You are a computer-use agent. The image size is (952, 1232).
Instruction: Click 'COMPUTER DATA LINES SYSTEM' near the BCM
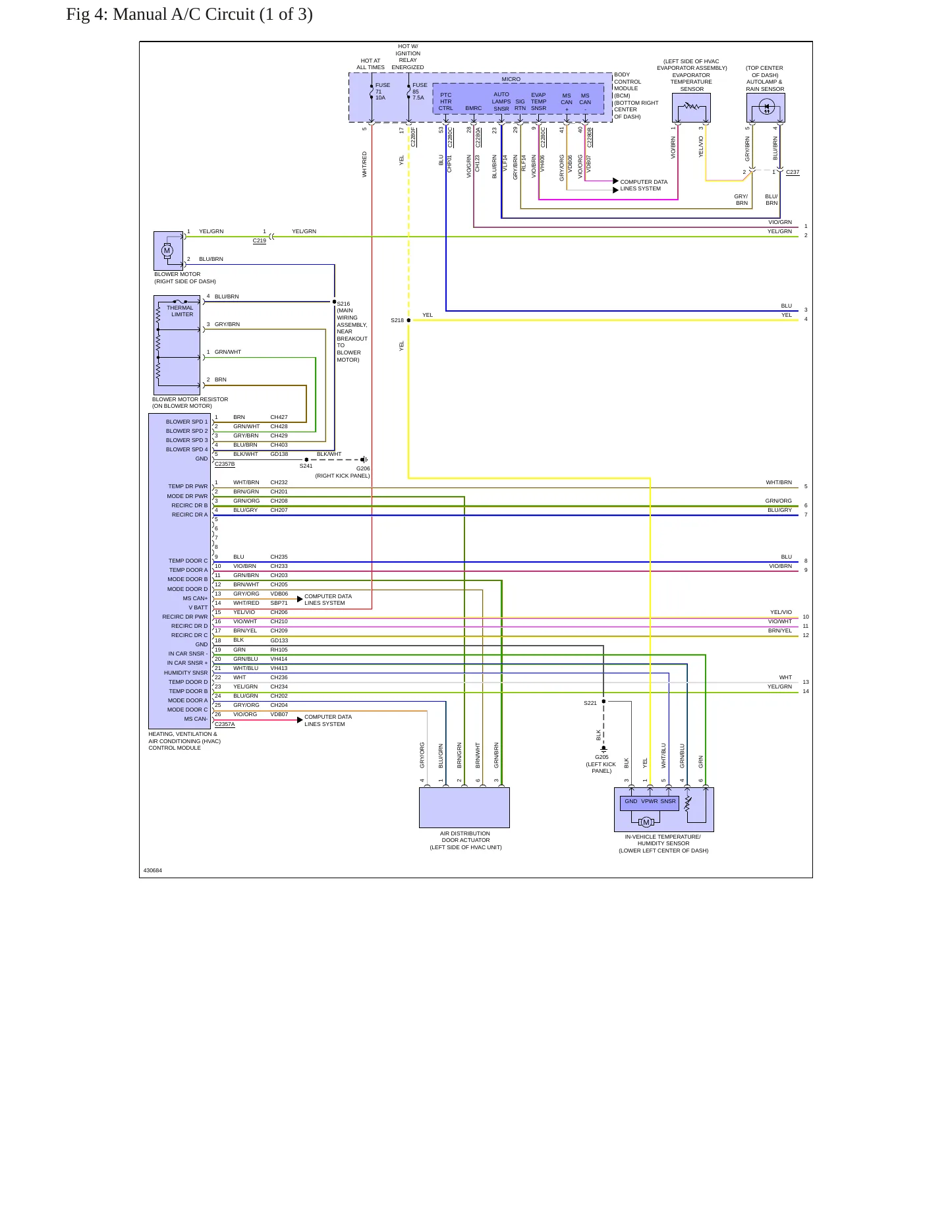(x=644, y=185)
